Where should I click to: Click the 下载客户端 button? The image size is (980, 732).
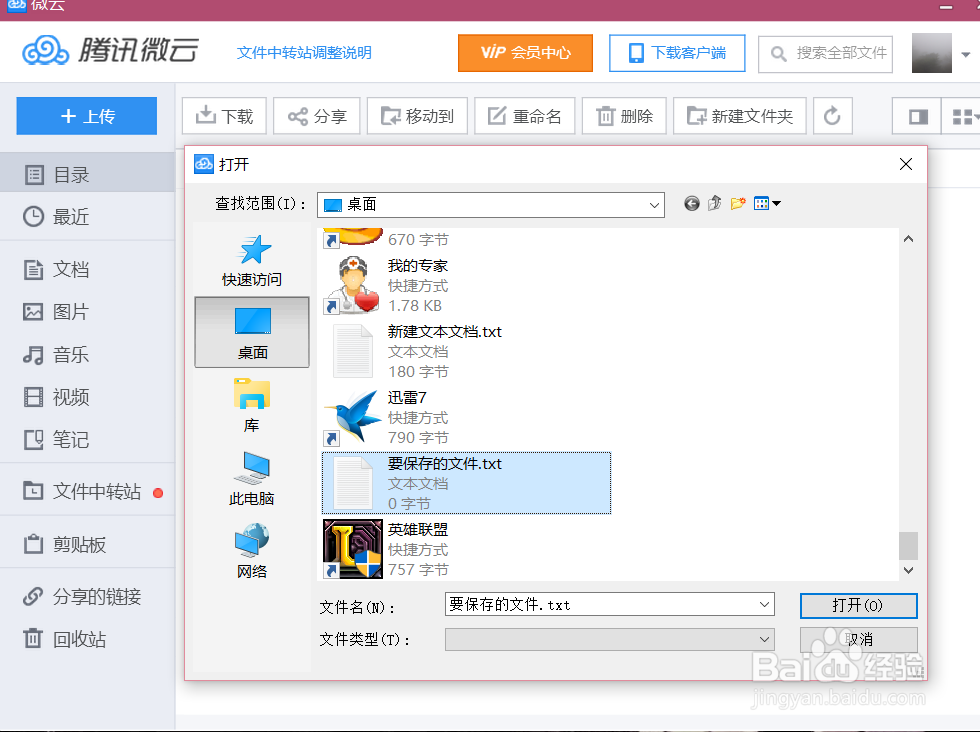pyautogui.click(x=677, y=53)
